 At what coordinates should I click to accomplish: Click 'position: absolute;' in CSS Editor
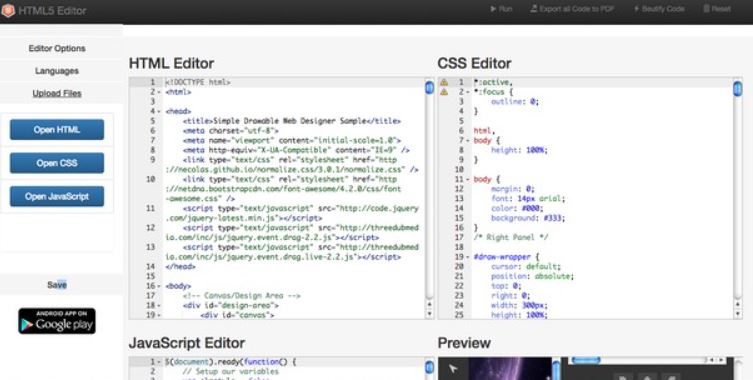(x=532, y=277)
